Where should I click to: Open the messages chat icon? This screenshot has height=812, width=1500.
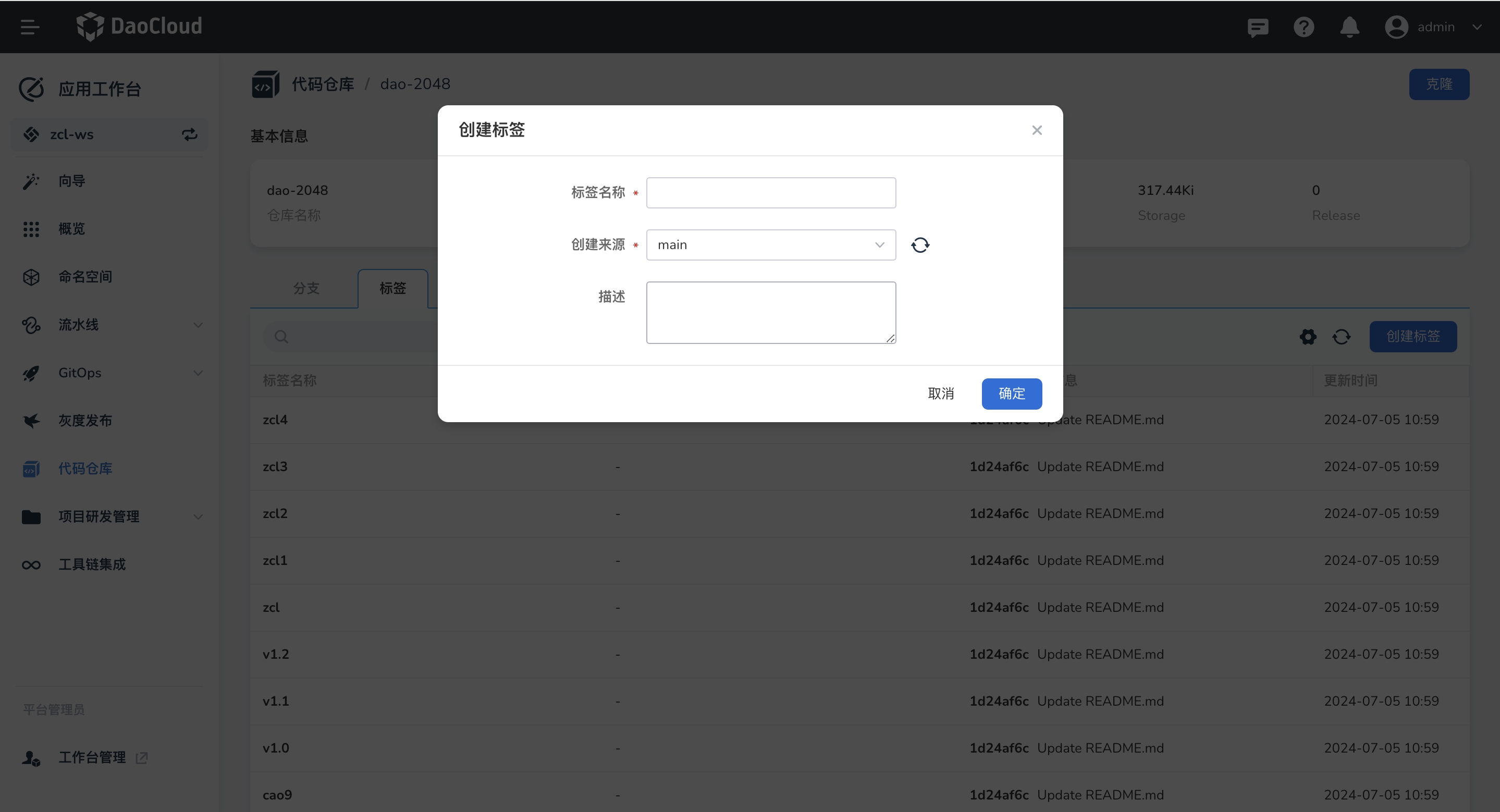pyautogui.click(x=1257, y=27)
